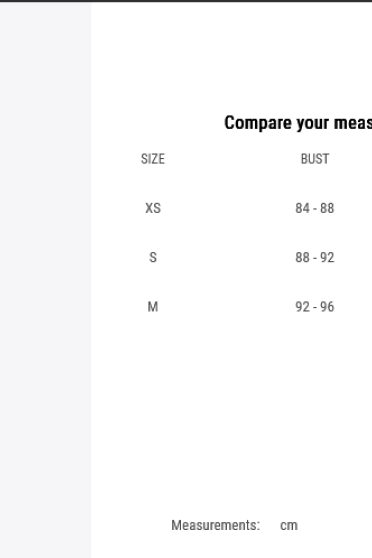Screen dimensions: 372x558
Task: Select the M size cell
Action: click(x=153, y=306)
